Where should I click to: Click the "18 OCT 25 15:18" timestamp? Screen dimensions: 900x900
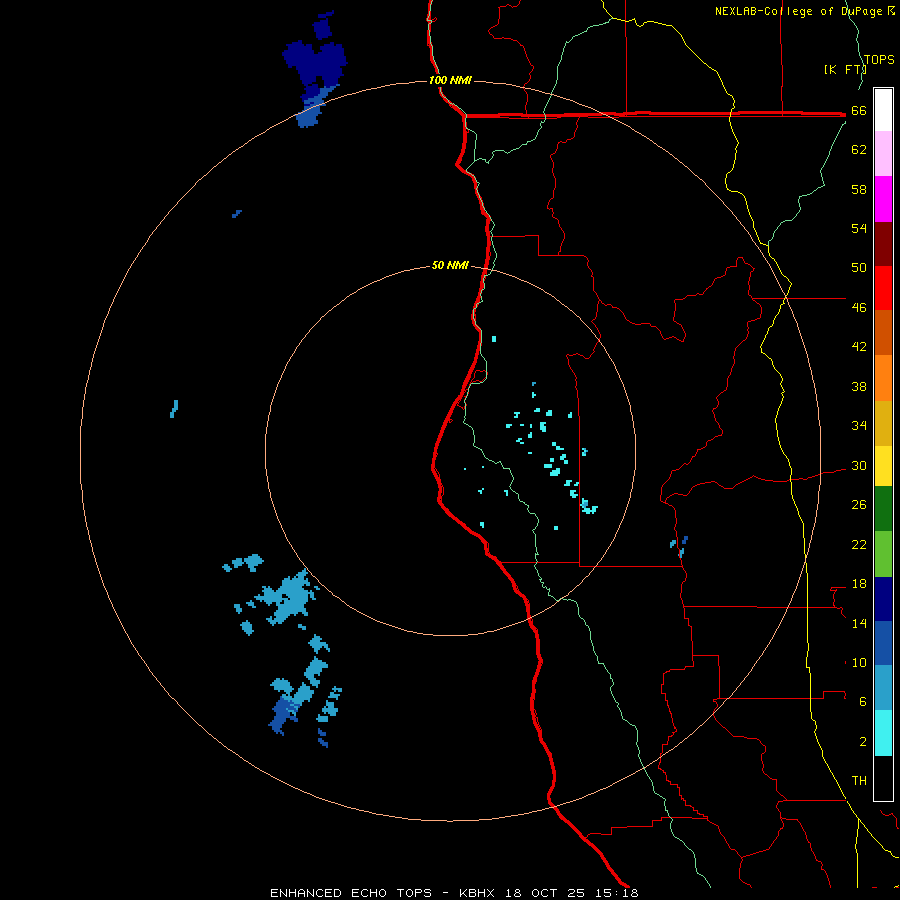click(572, 893)
